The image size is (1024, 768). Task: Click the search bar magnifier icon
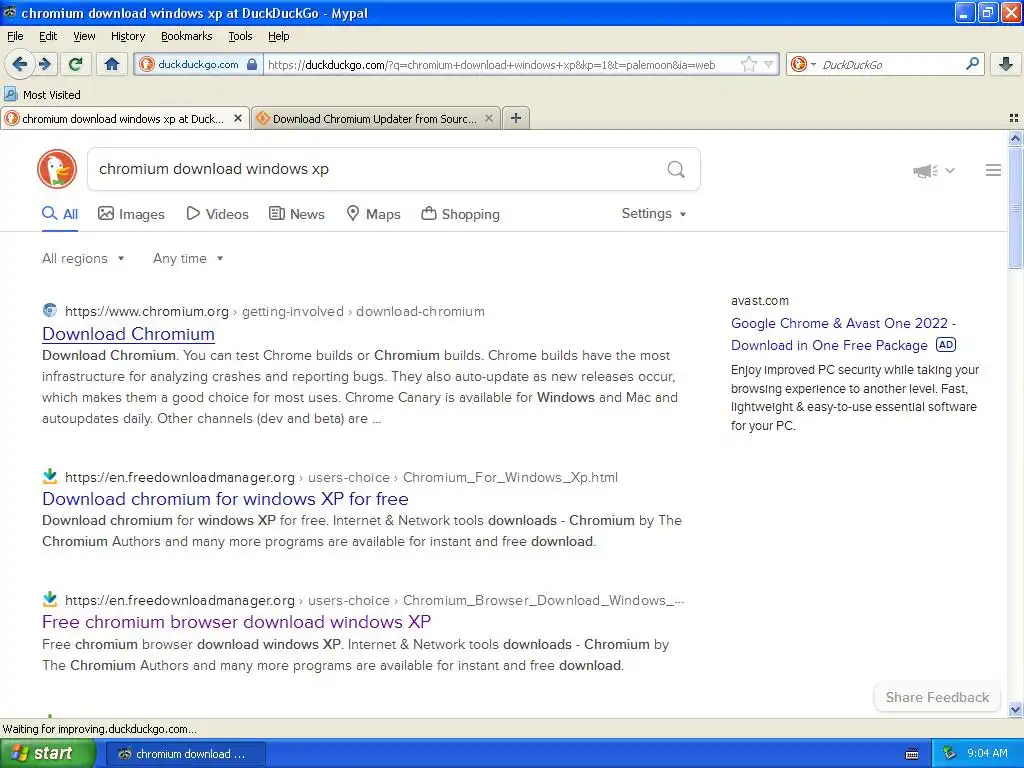point(972,63)
